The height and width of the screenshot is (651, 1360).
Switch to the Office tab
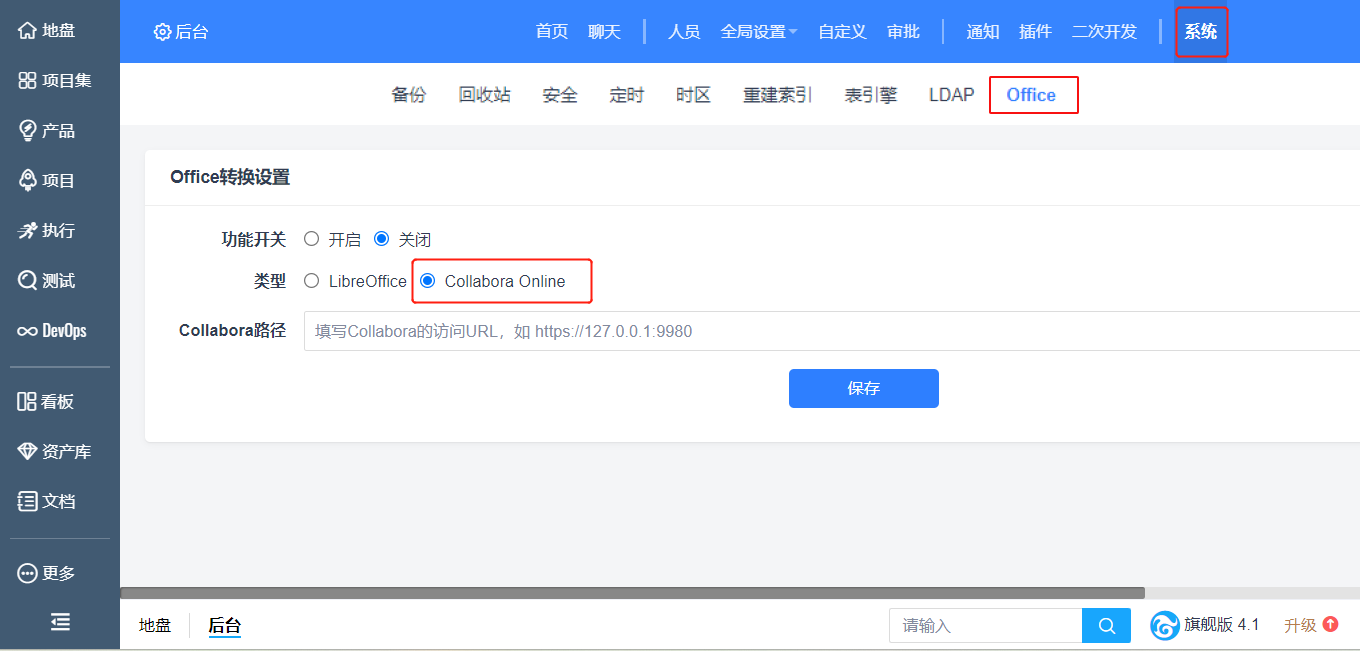pos(1031,95)
